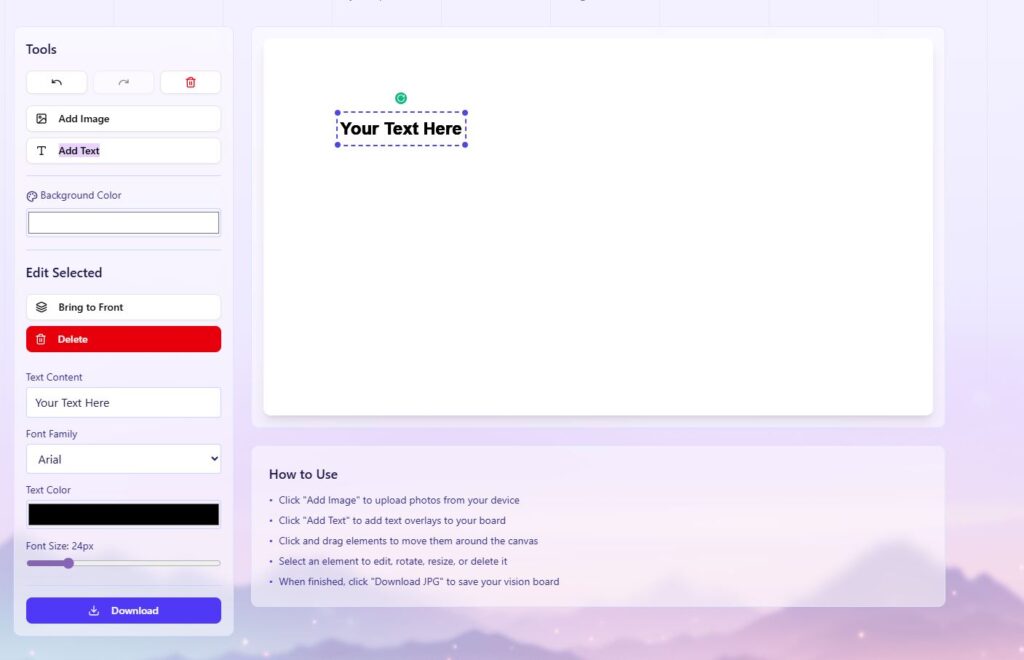Open the Font Family dropdown

123,459
